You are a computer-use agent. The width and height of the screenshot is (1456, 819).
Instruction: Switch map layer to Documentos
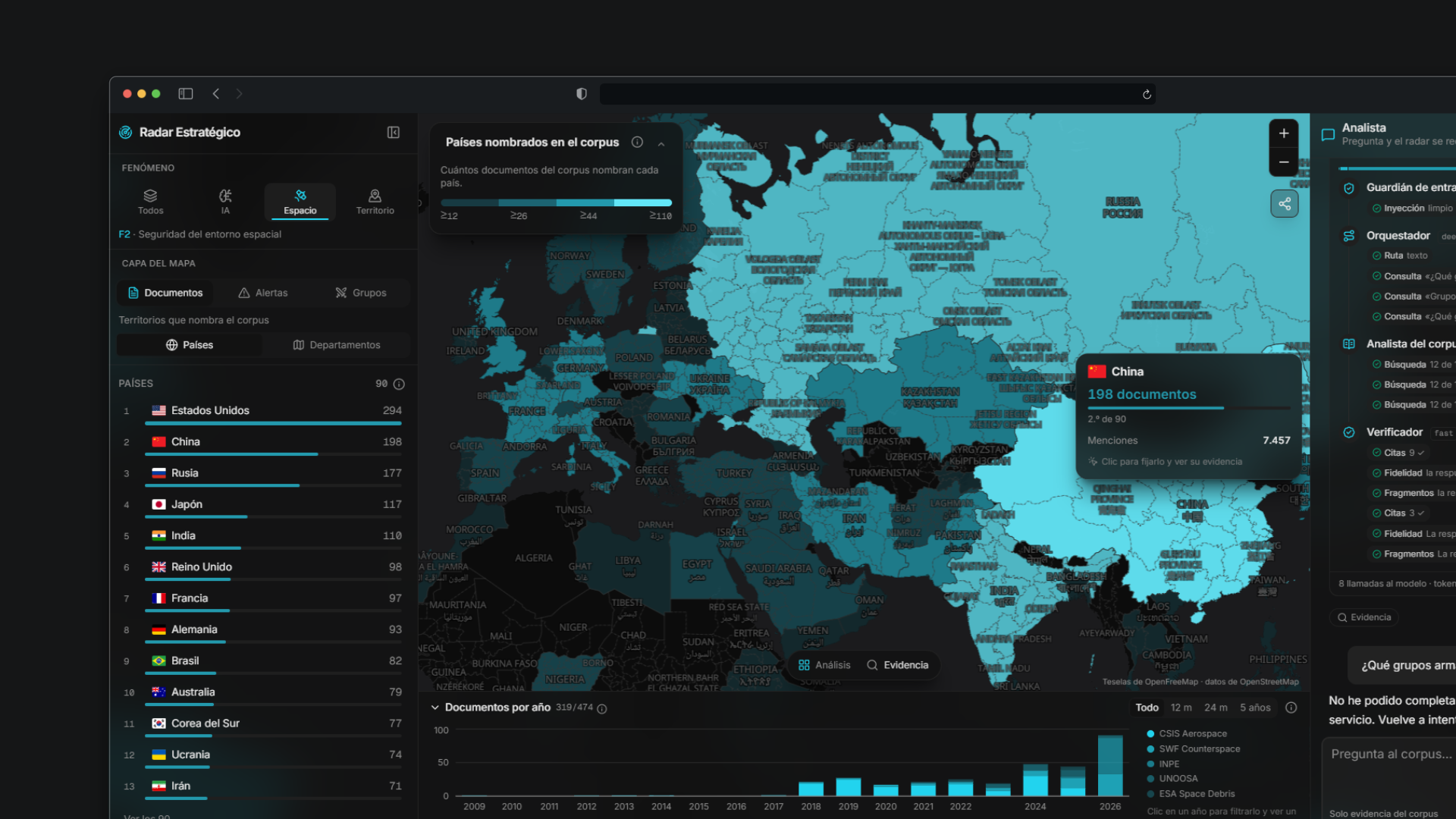point(165,293)
